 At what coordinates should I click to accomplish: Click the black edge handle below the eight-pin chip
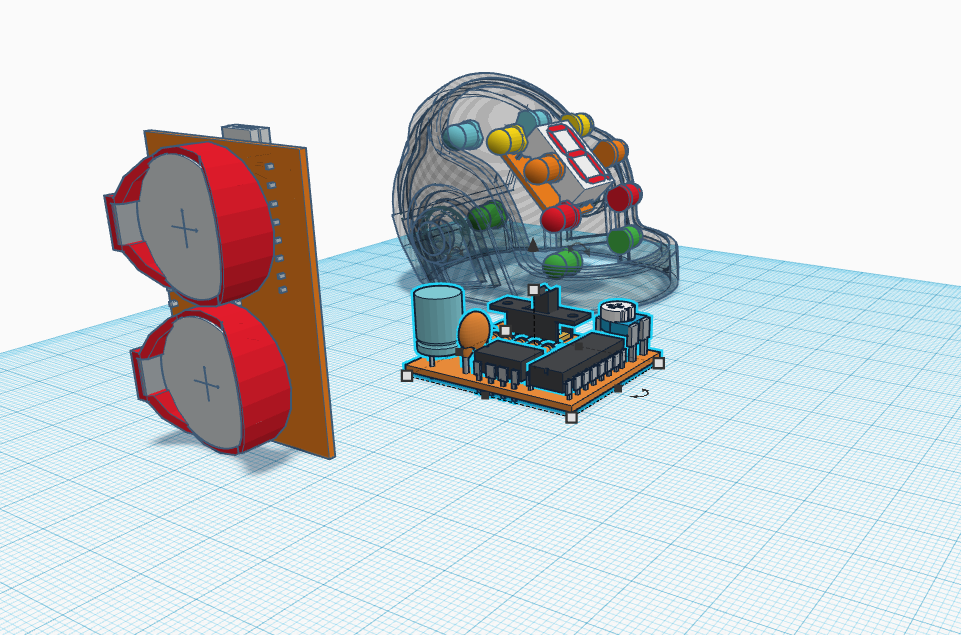[485, 396]
